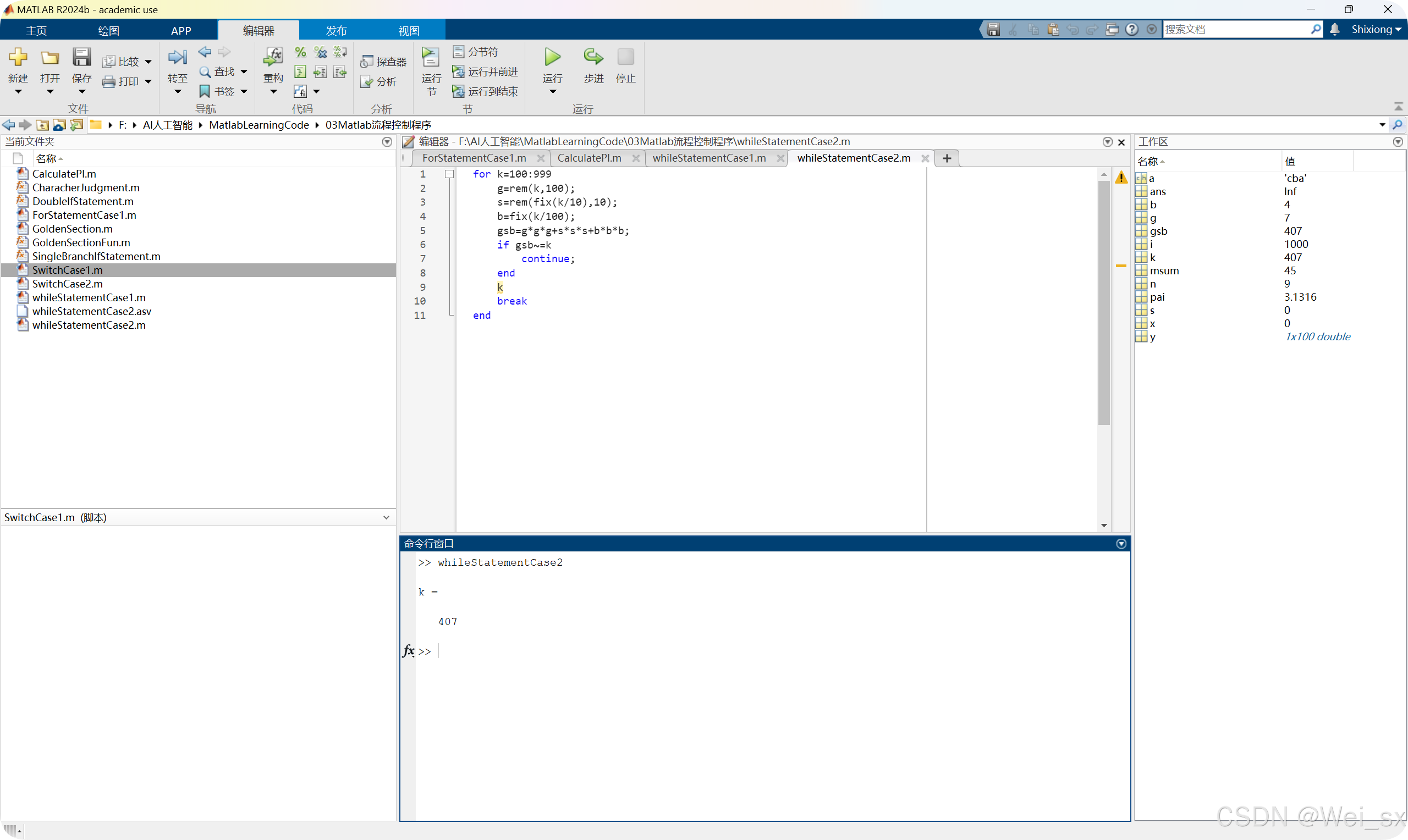Click the Save (保存) disk icon

(x=81, y=57)
